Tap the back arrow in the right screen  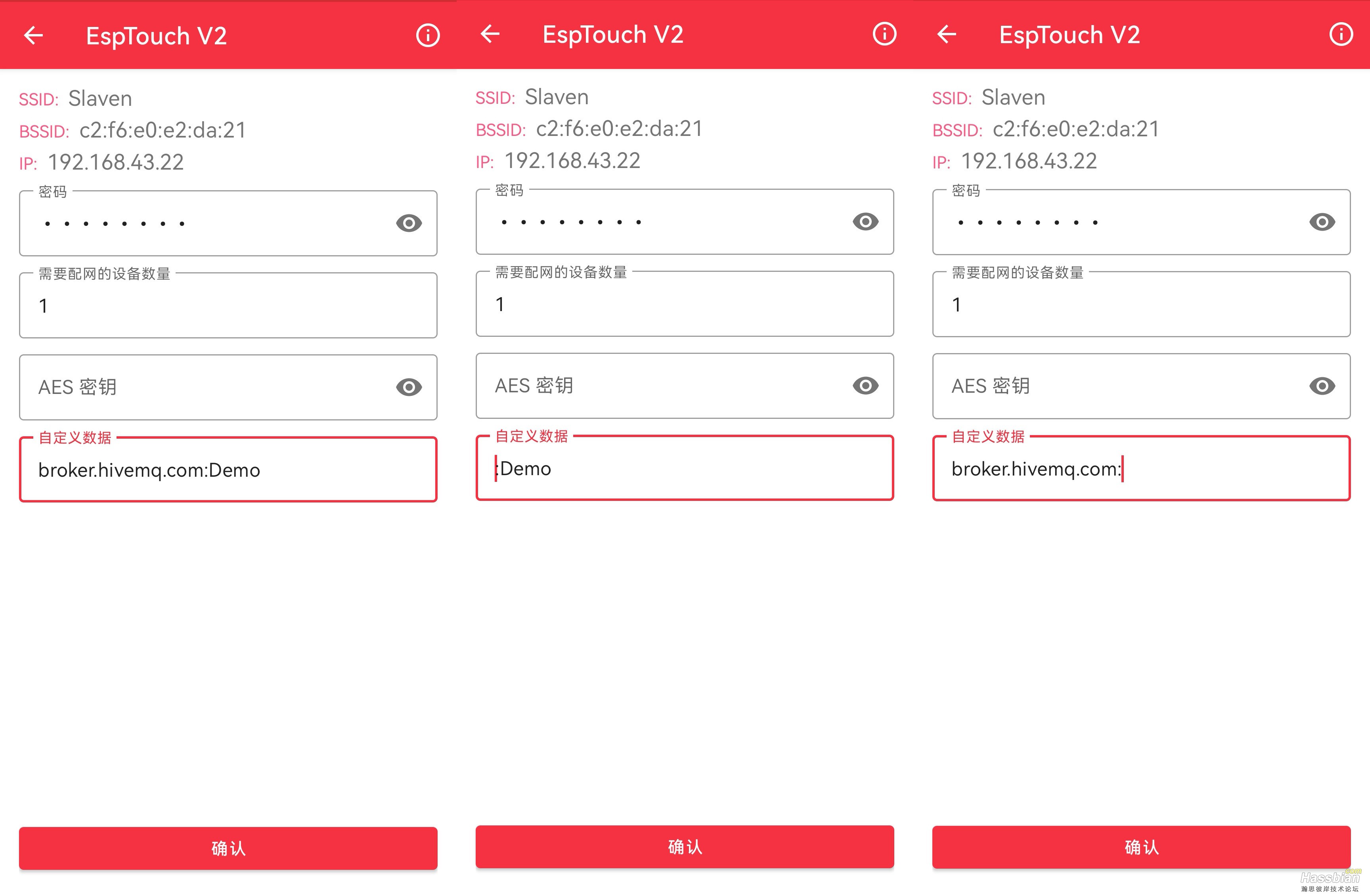(x=946, y=34)
